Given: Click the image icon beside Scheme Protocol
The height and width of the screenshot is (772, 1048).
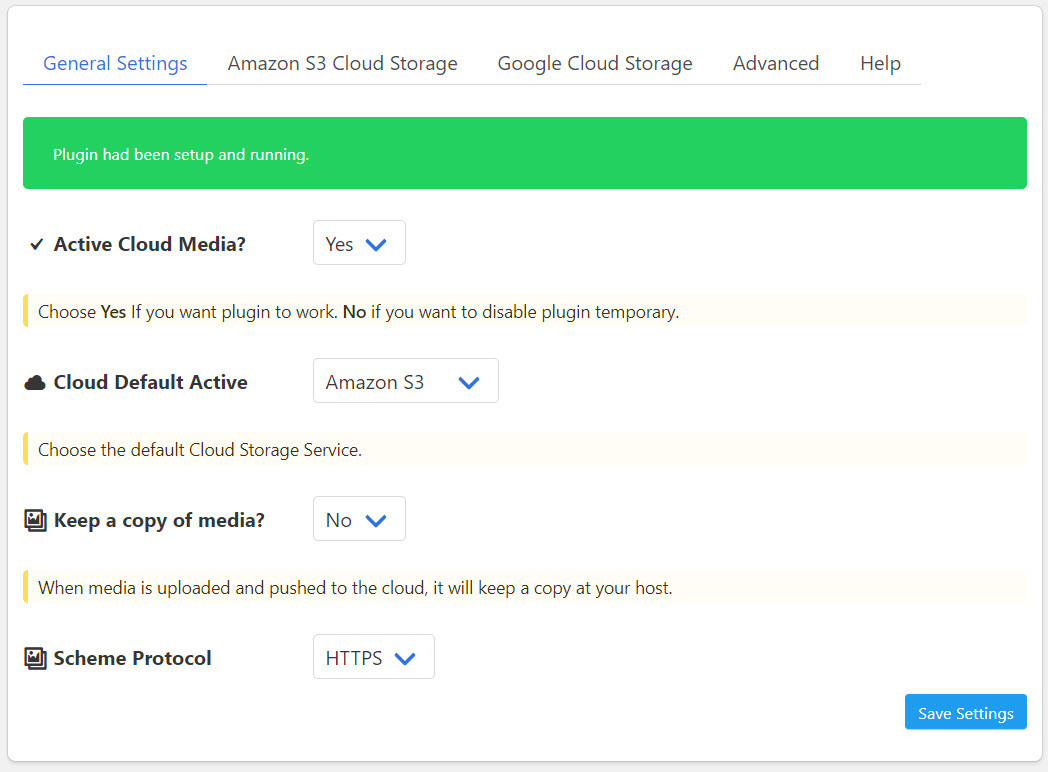Looking at the screenshot, I should coord(35,658).
